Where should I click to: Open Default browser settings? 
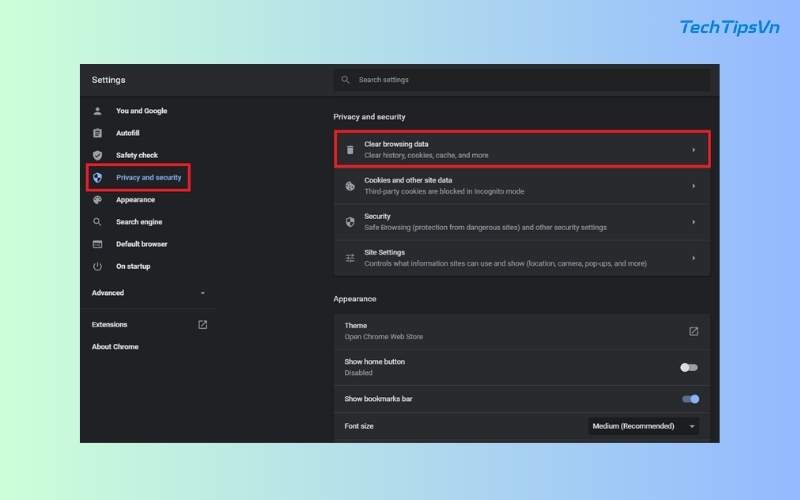[141, 244]
